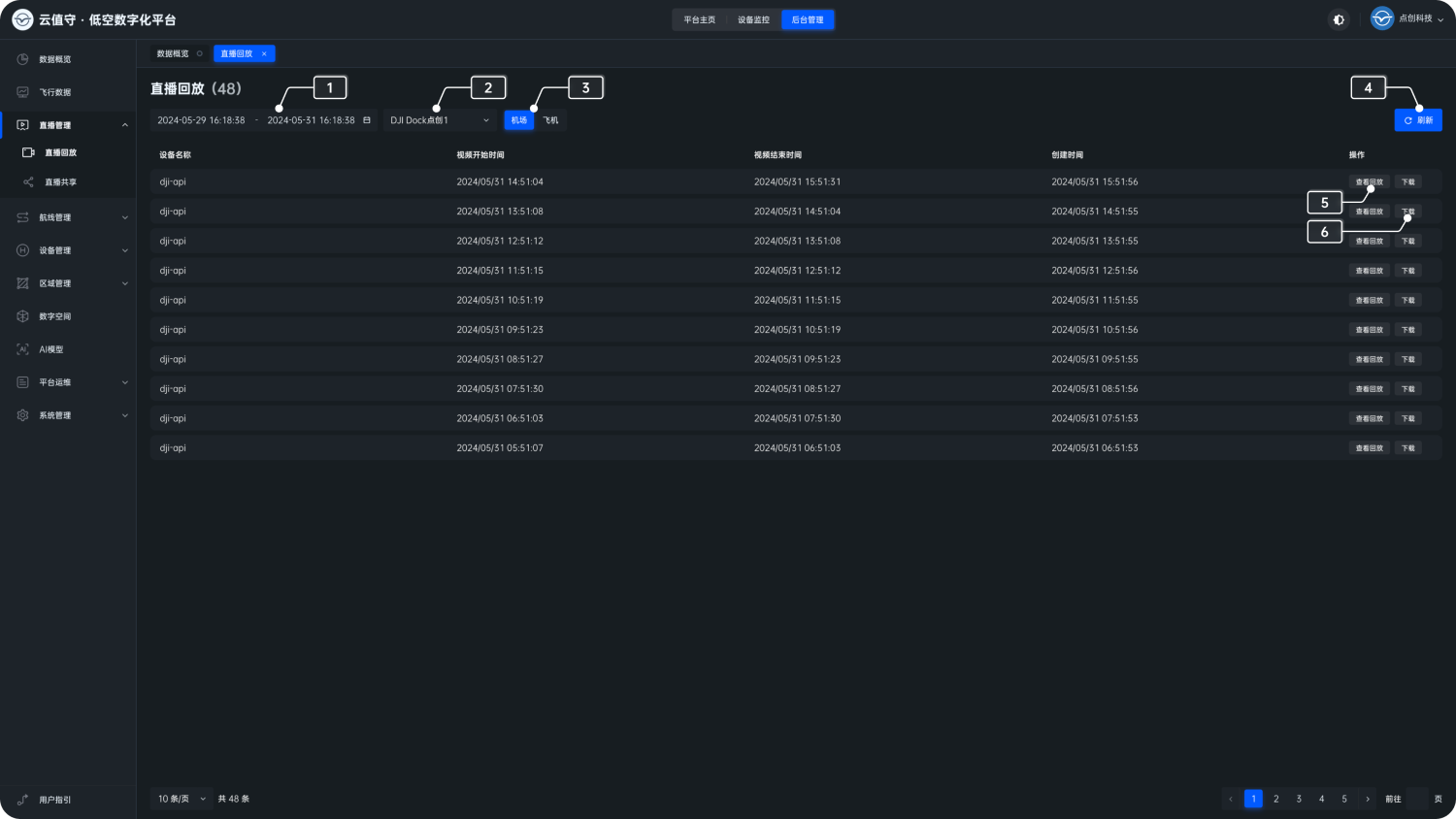Switch to the 数据概览 page tab
The image size is (1456, 819).
point(173,54)
